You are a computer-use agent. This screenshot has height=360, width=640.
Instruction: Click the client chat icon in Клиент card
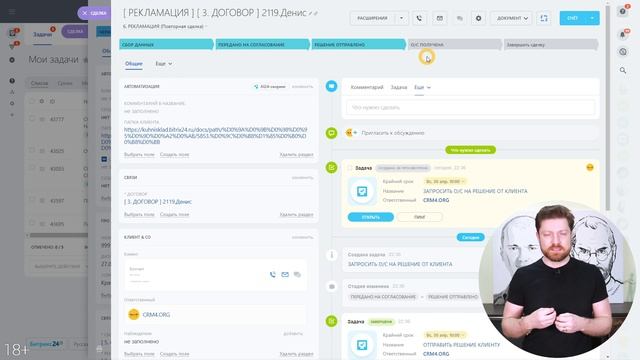(297, 275)
